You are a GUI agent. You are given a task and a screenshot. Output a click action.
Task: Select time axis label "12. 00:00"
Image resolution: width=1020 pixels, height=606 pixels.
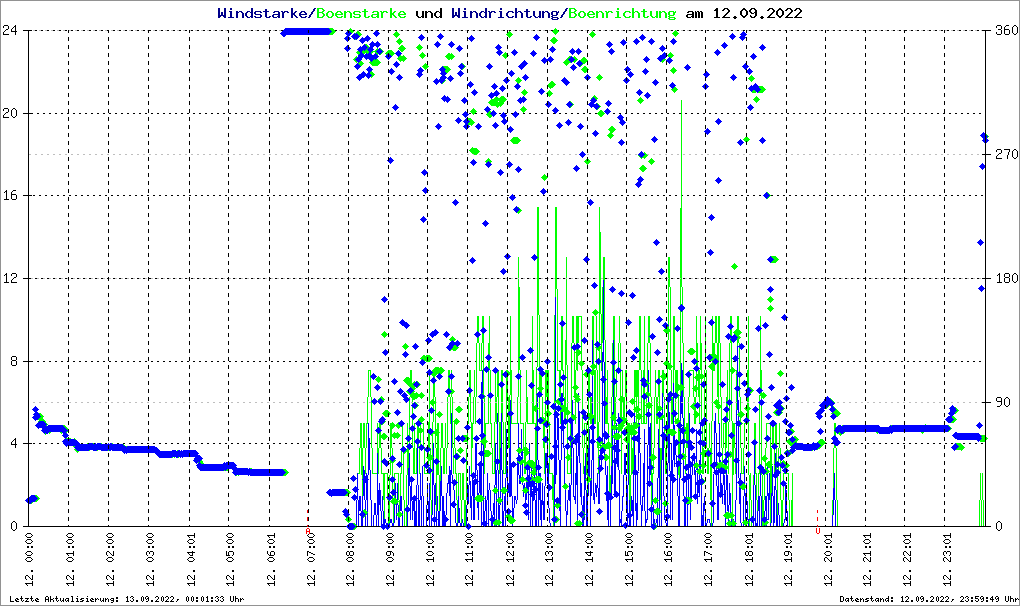pos(29,559)
